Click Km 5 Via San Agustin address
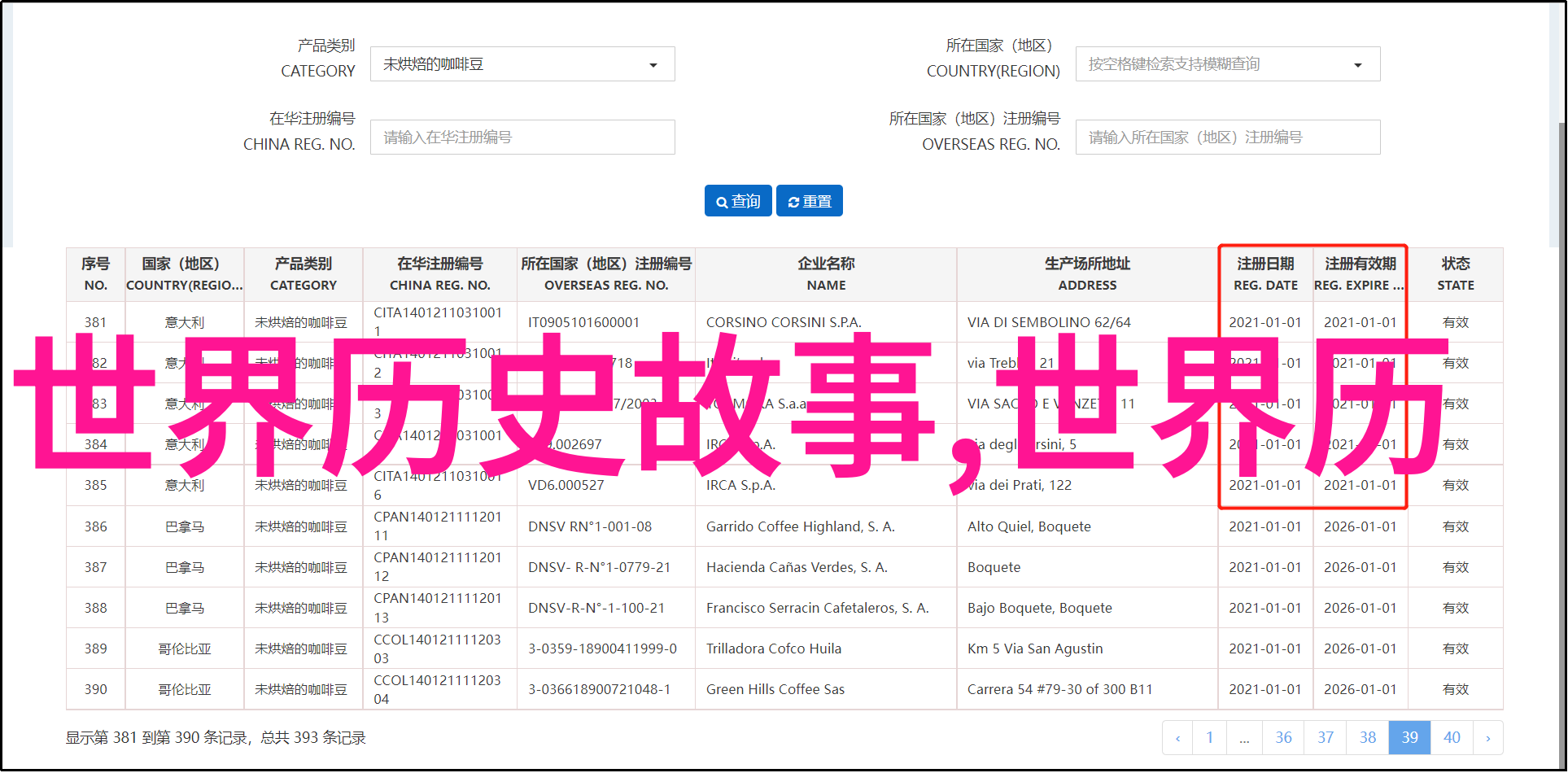The height and width of the screenshot is (773, 1568). 1035,649
